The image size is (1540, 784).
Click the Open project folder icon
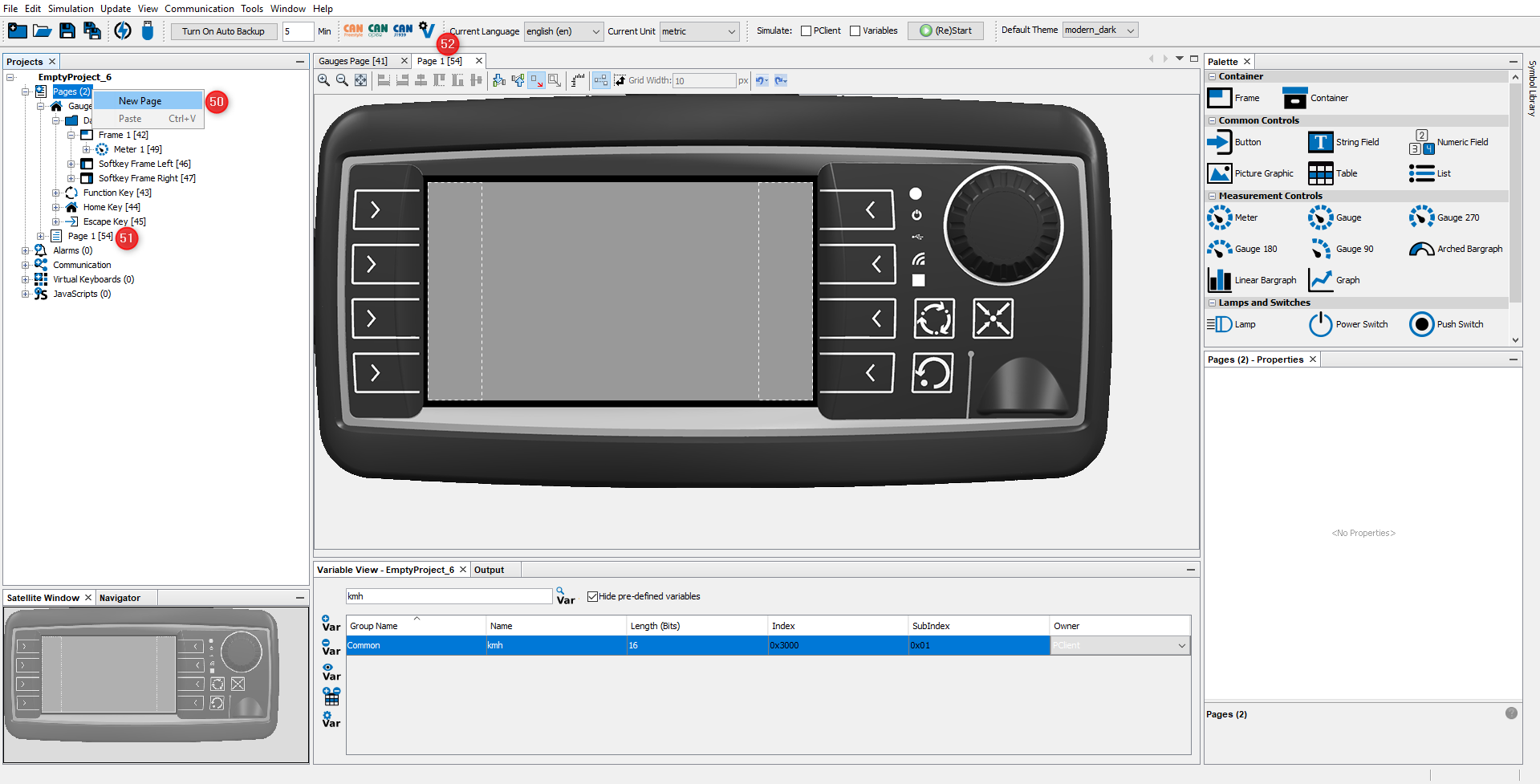click(42, 31)
